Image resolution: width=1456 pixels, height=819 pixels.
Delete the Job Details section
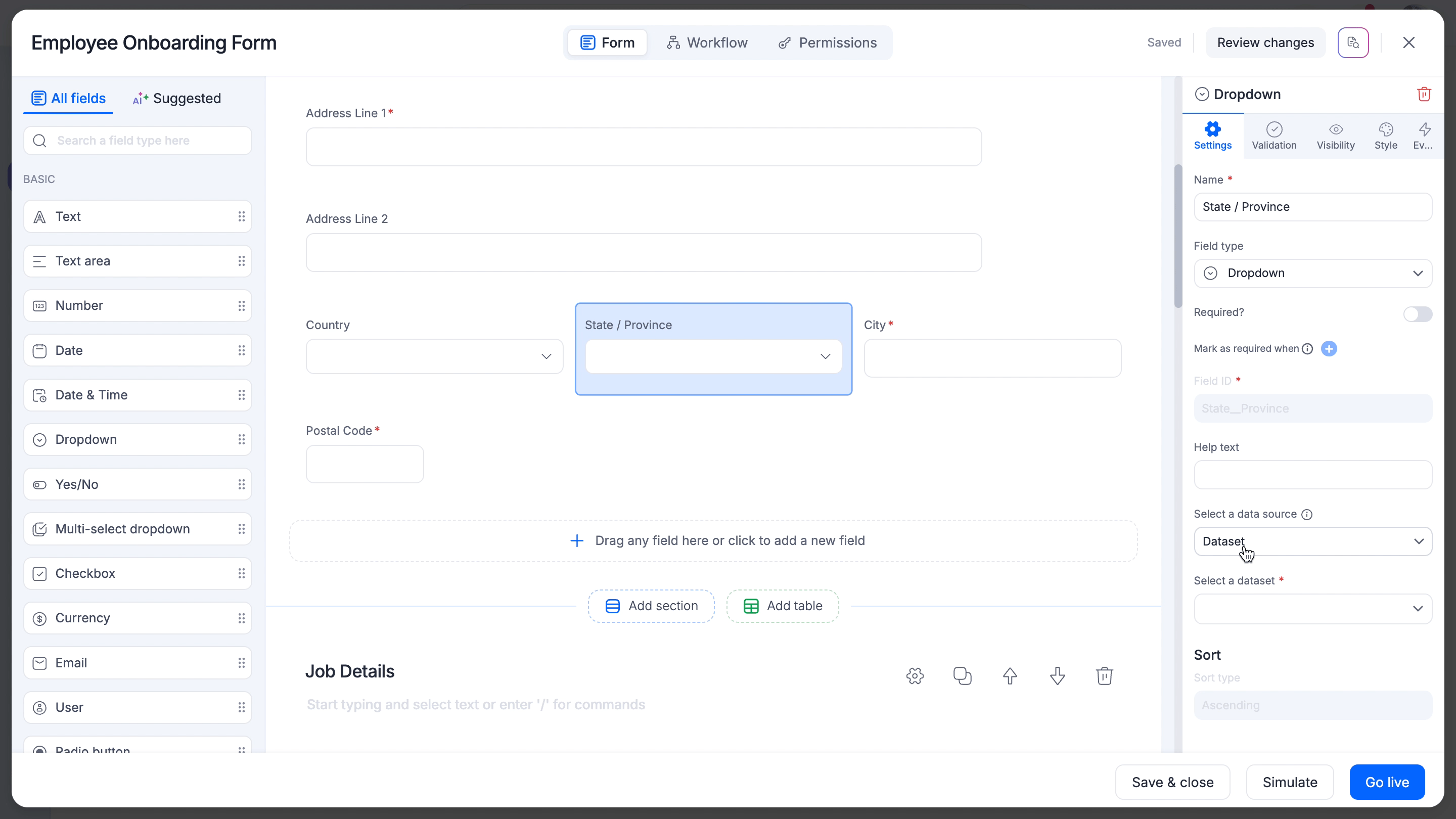(1104, 676)
